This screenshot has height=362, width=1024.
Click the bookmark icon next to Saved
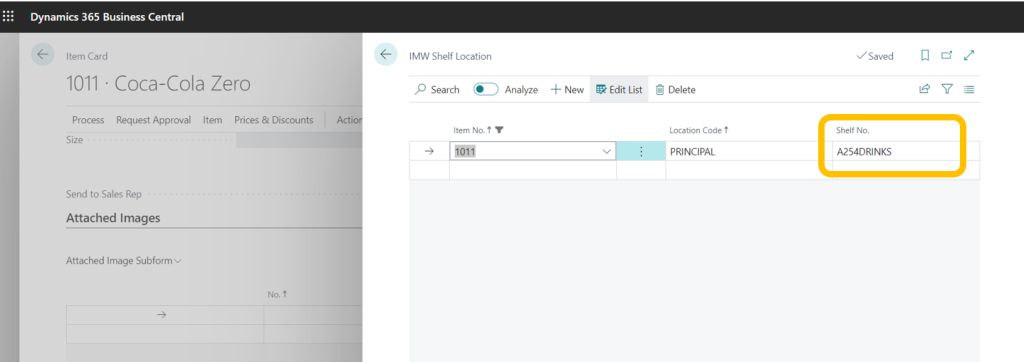click(x=925, y=56)
